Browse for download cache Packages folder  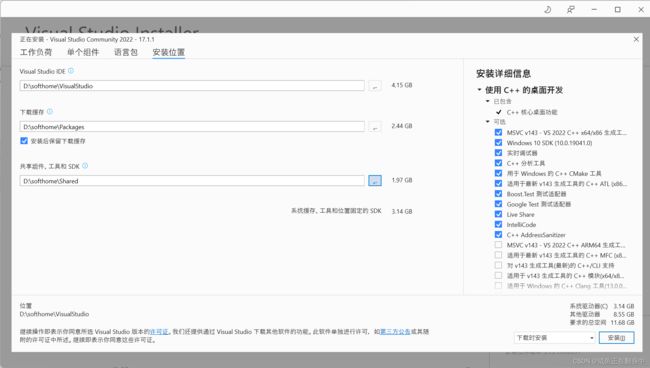coord(375,126)
